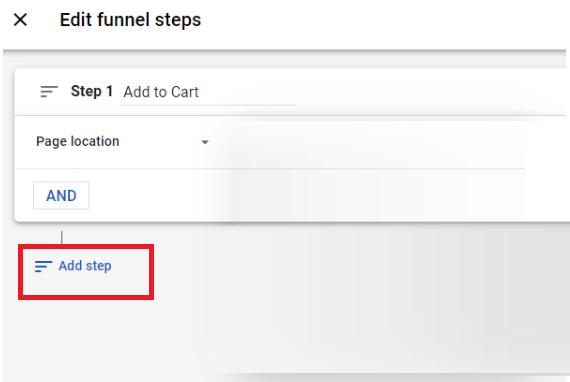The width and height of the screenshot is (570, 382).
Task: Click the Add step button
Action: click(73, 266)
